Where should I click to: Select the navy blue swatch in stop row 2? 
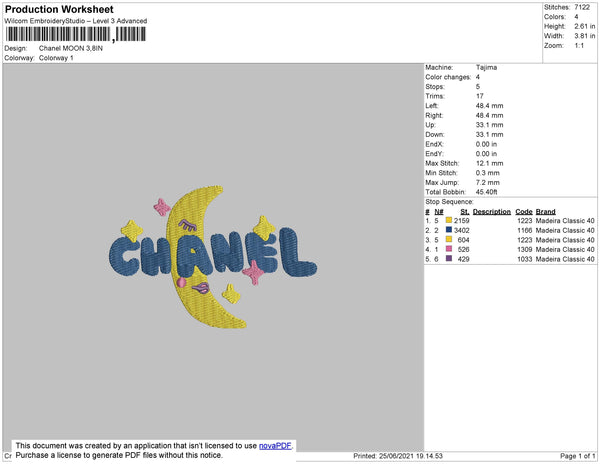click(x=449, y=230)
